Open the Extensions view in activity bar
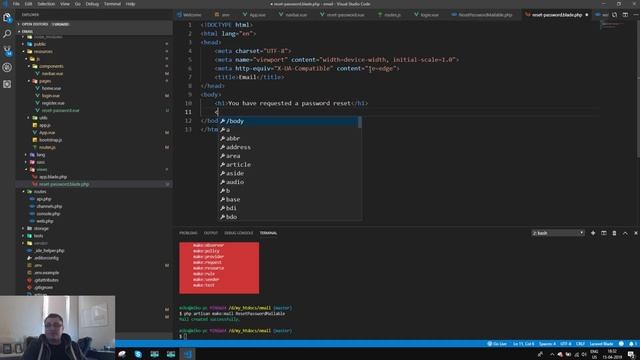Image resolution: width=640 pixels, height=360 pixels. [7, 84]
